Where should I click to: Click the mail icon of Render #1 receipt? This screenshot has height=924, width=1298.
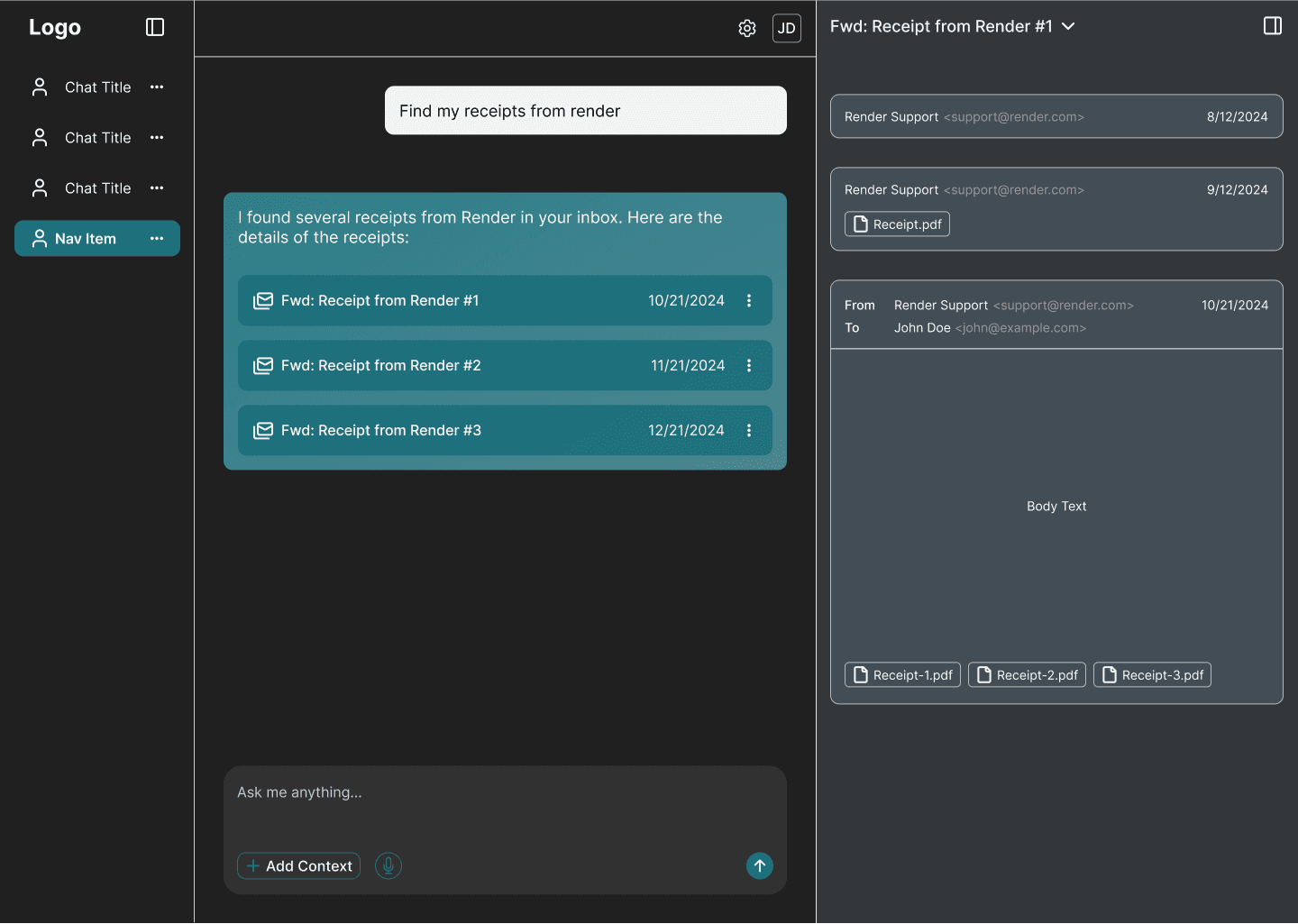click(x=263, y=301)
